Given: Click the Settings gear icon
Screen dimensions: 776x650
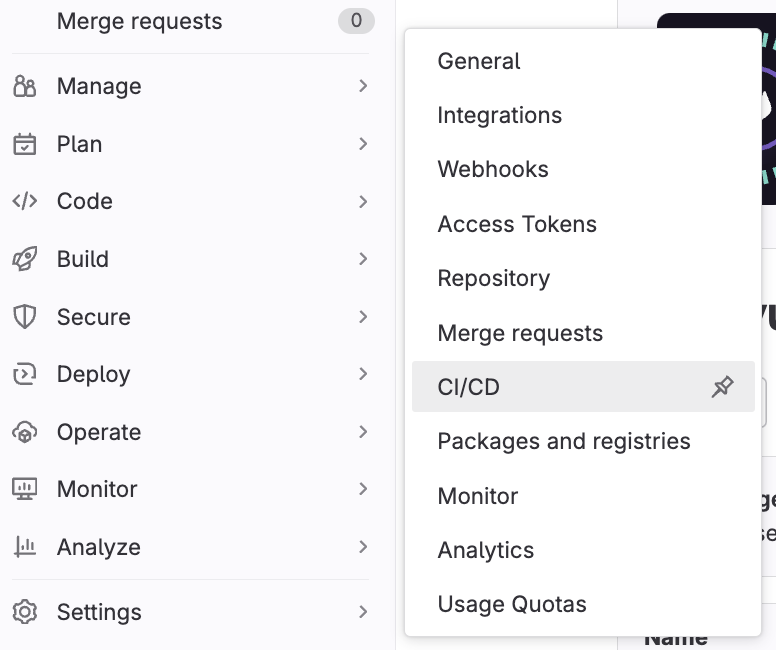Looking at the screenshot, I should click(24, 612).
